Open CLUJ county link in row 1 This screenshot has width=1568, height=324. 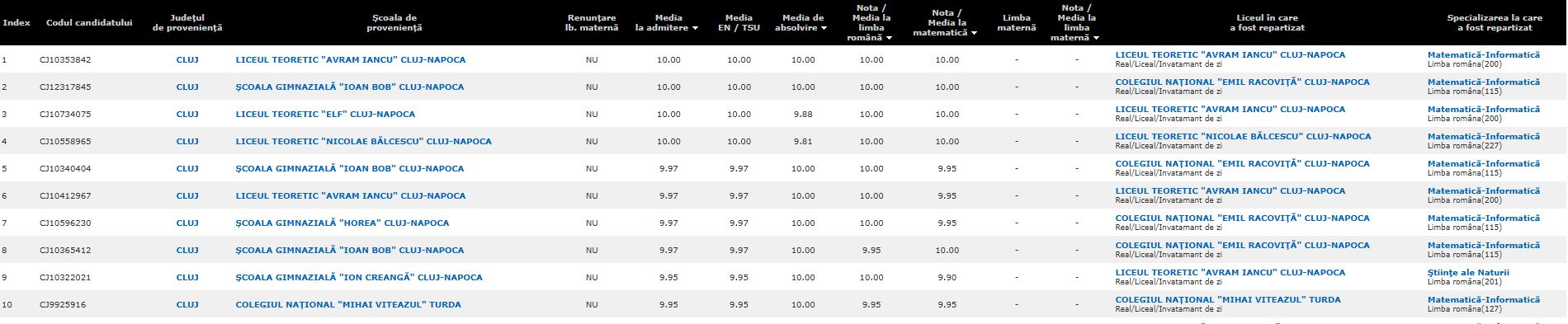pyautogui.click(x=187, y=59)
